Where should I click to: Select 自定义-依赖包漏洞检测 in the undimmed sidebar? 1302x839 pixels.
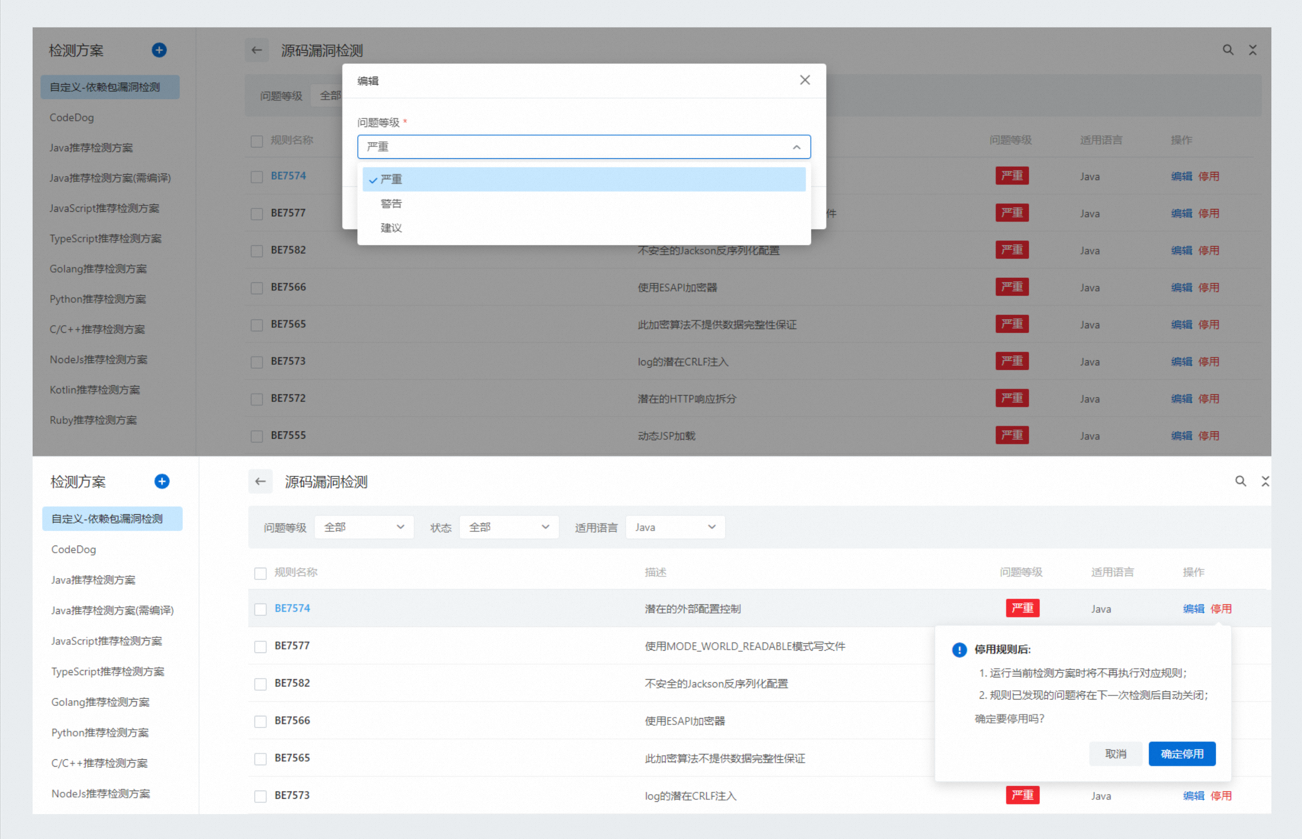112,519
